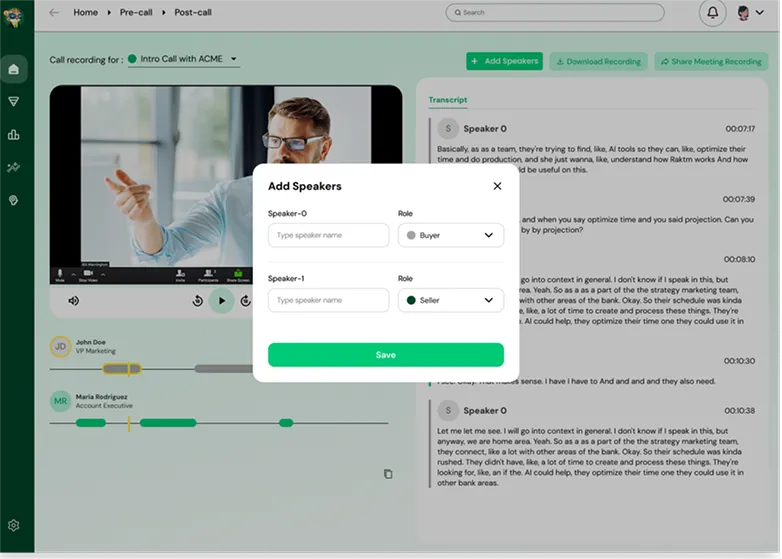Click the Maria Rodriguez name label
The height and width of the screenshot is (559, 782).
[102, 397]
